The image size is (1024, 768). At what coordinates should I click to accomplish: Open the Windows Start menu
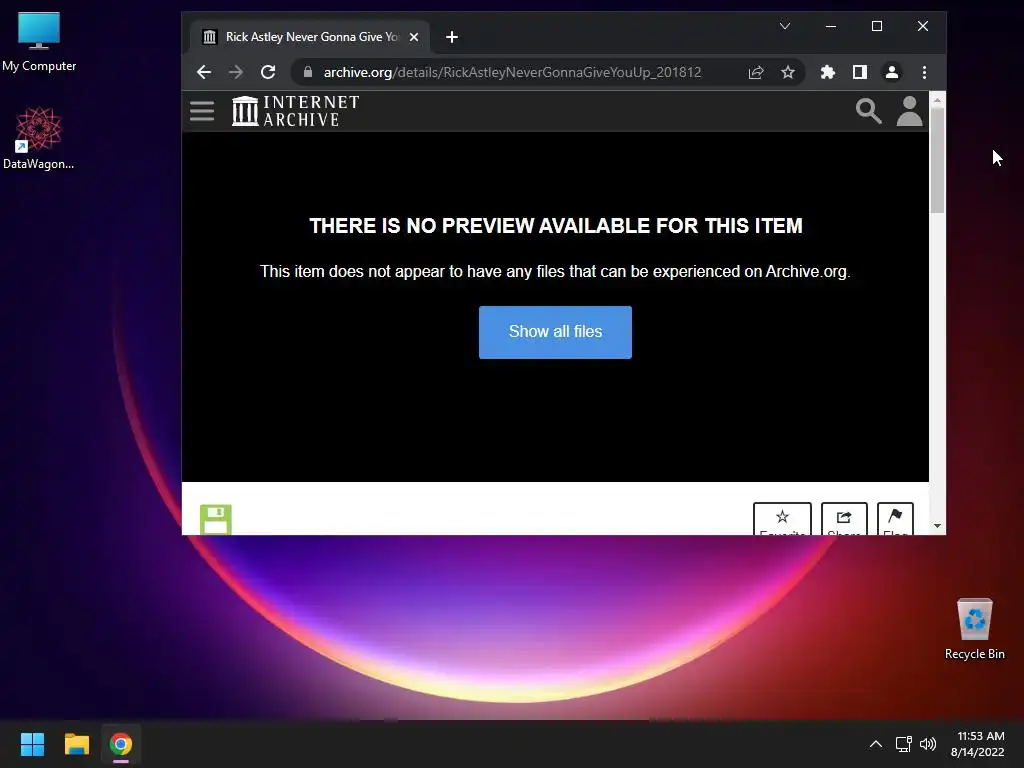click(32, 744)
